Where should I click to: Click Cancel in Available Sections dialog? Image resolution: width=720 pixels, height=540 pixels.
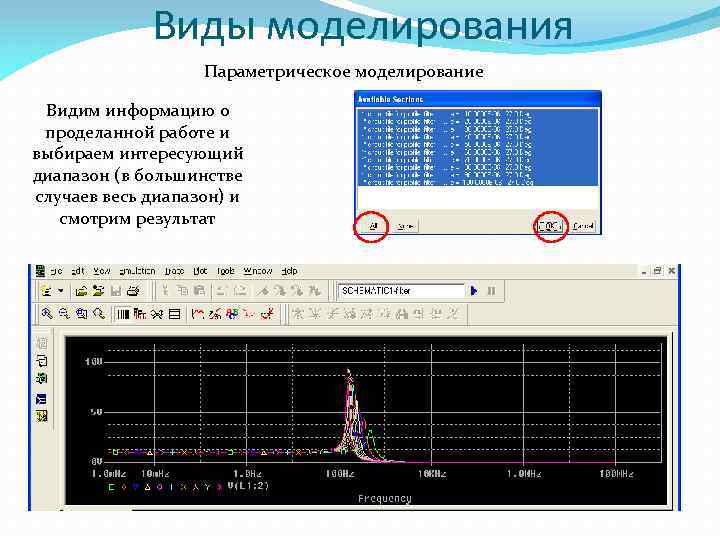[x=583, y=226]
